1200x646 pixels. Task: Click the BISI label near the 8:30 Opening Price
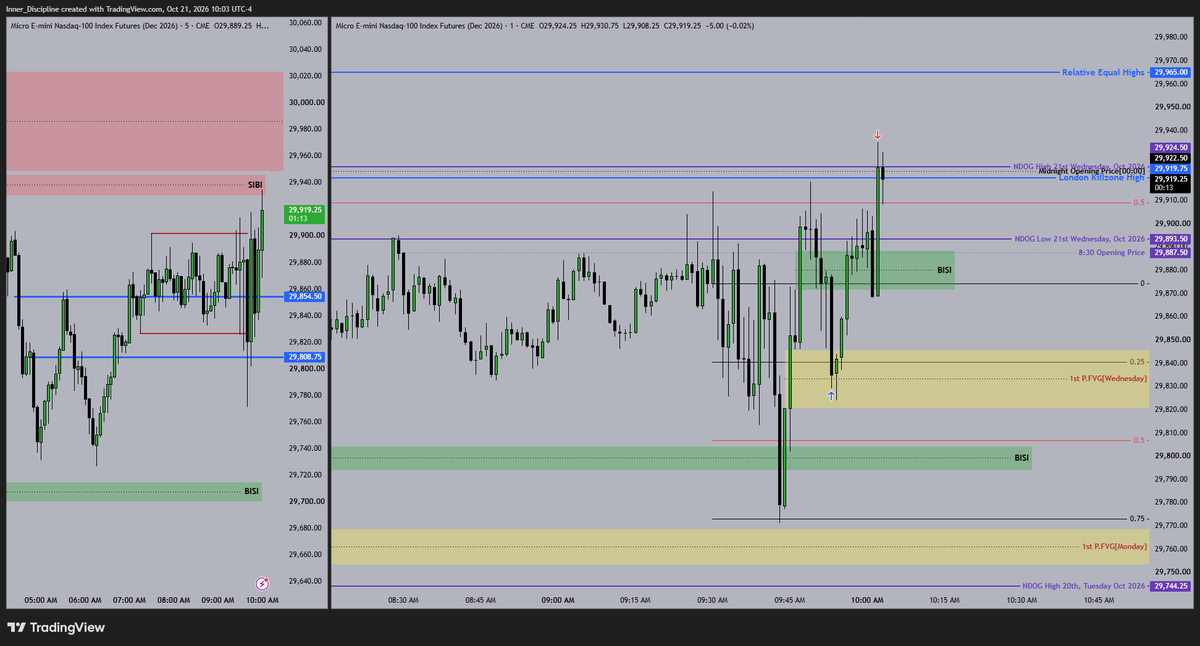coord(944,270)
